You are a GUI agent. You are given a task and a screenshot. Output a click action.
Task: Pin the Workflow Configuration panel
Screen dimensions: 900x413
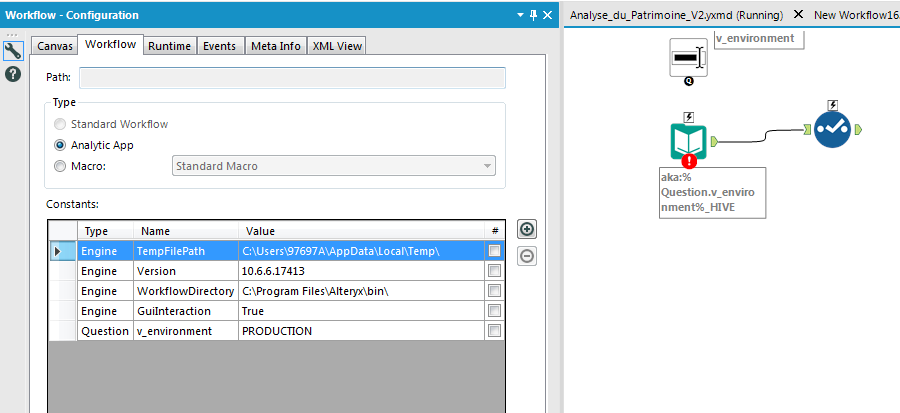point(533,15)
